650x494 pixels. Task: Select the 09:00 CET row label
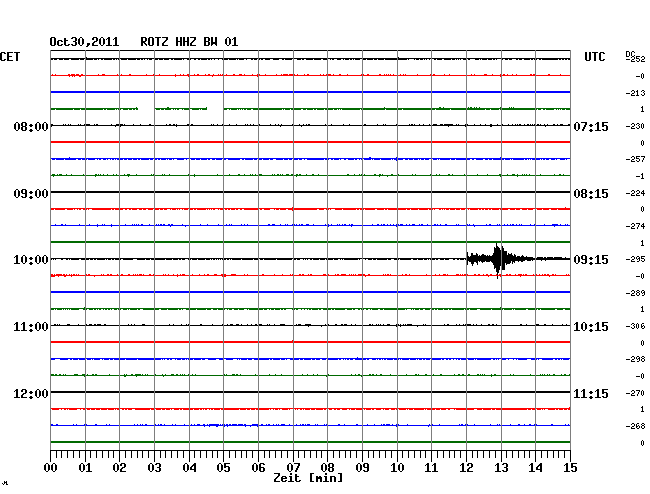[x=31, y=194]
